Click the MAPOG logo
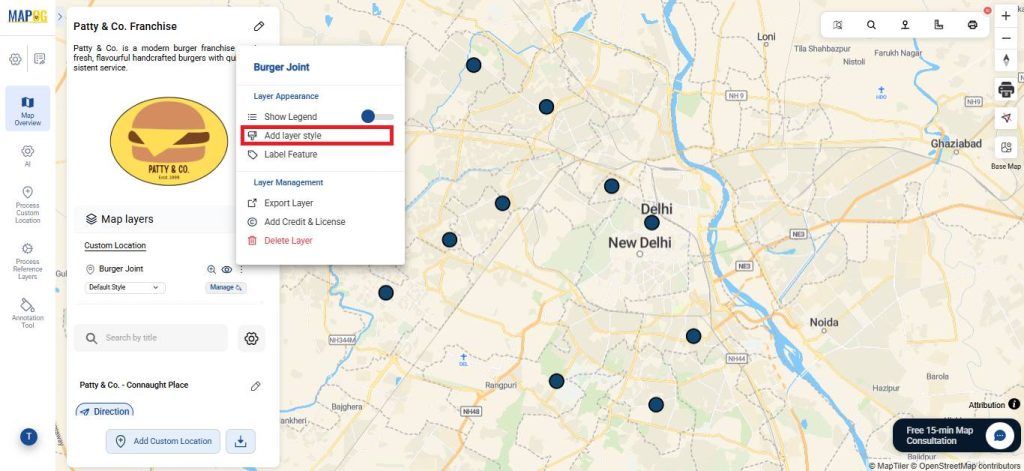This screenshot has height=471, width=1024. (27, 16)
